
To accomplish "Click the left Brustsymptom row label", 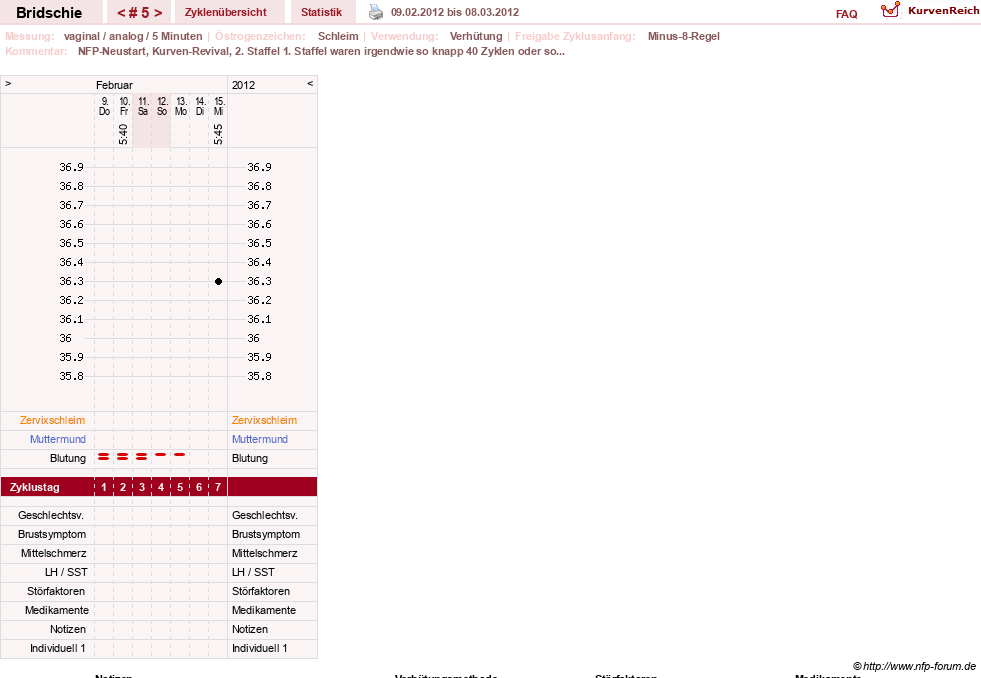I will pos(52,534).
